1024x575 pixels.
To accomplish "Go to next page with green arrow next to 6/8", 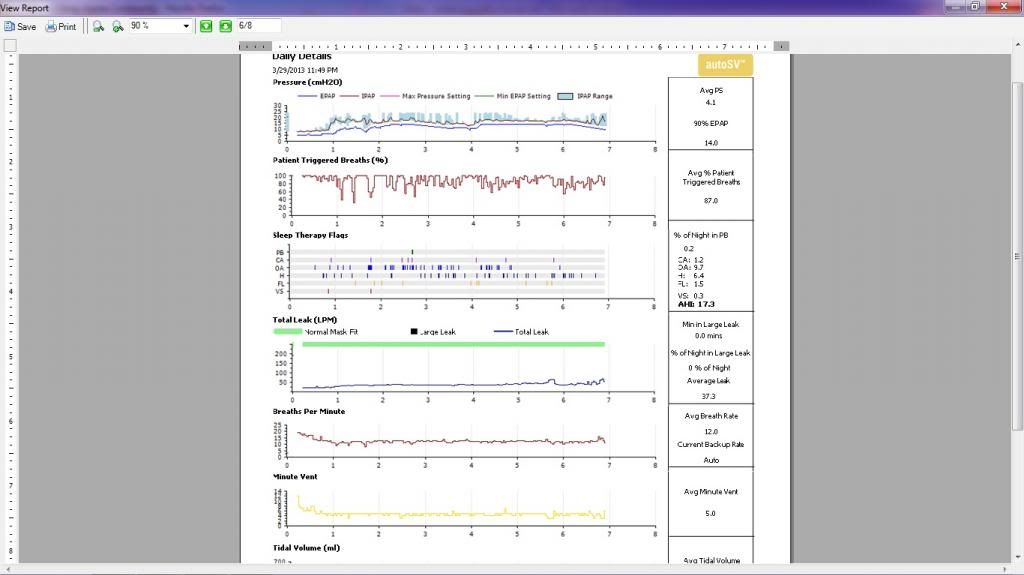I will 225,26.
